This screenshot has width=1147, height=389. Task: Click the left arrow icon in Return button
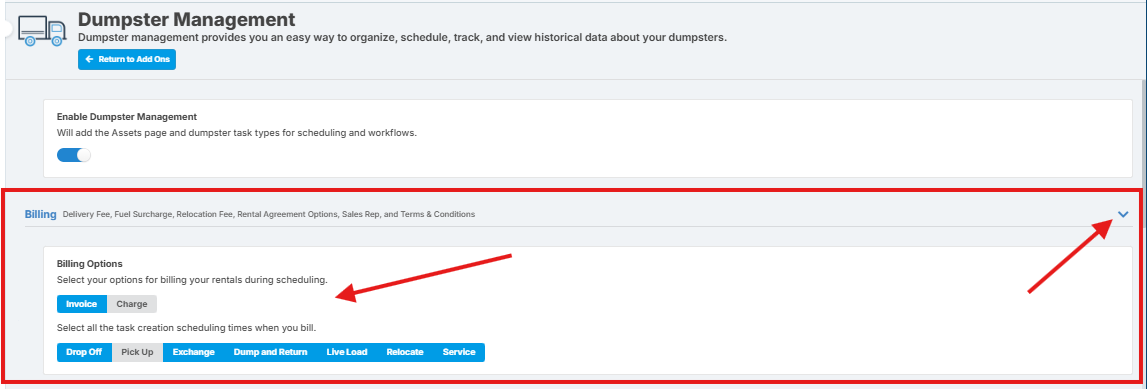pos(89,59)
